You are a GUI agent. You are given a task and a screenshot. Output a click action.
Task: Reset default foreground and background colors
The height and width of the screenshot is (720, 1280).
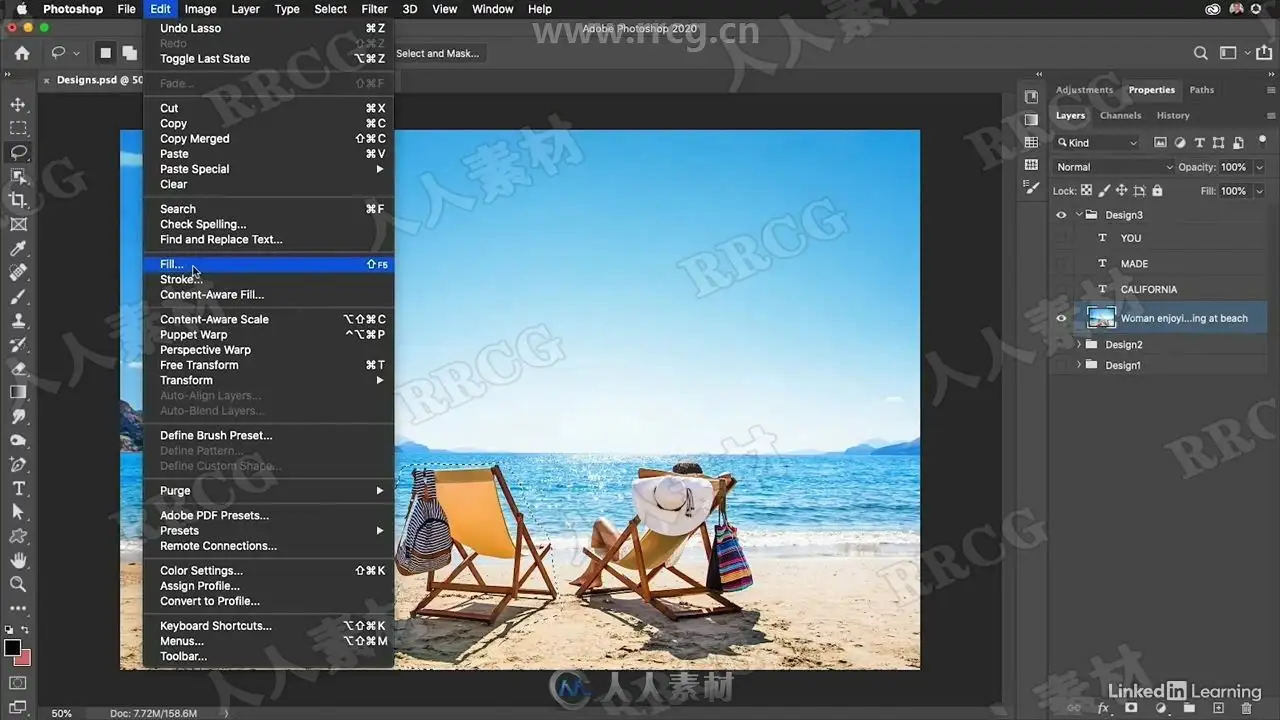(8, 630)
